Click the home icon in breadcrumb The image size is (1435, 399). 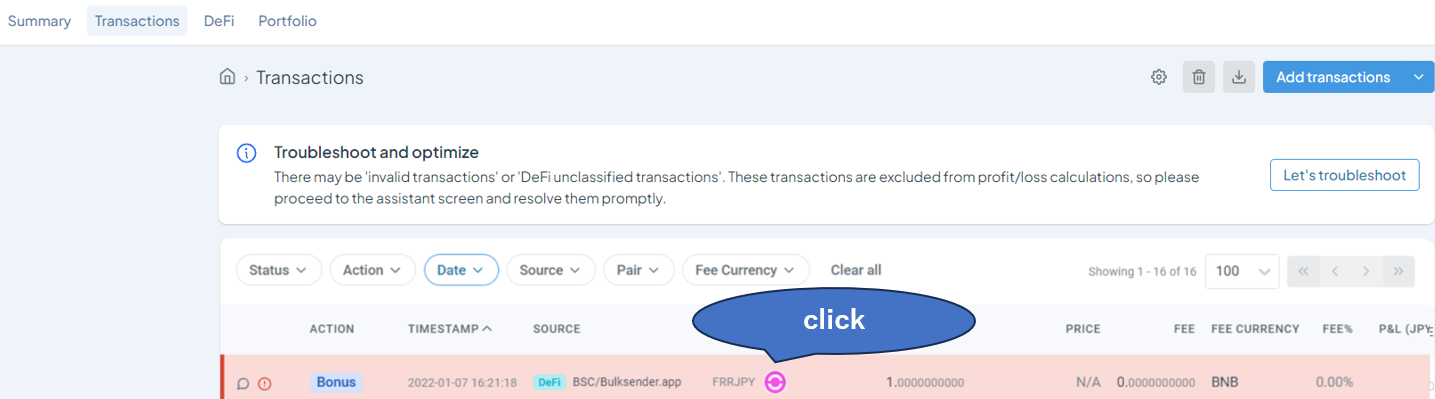click(x=227, y=77)
